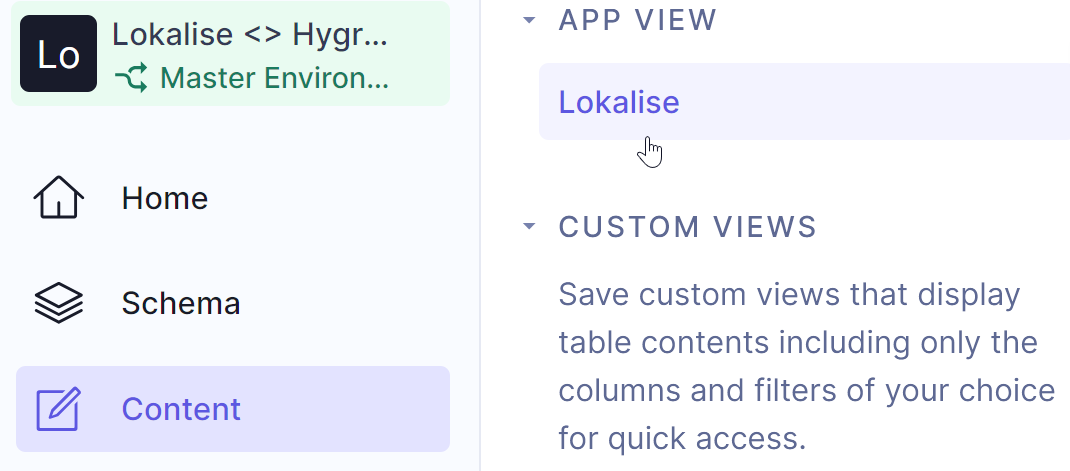This screenshot has width=1070, height=471.
Task: Click the APP VIEW section heading
Action: point(638,20)
